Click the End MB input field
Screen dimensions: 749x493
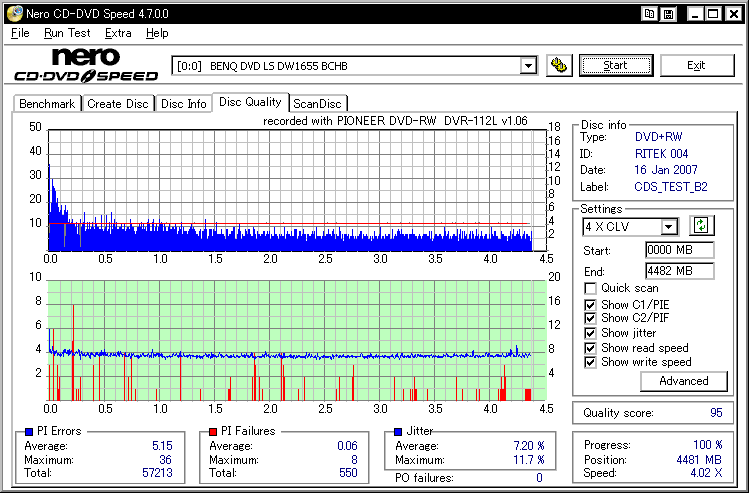point(680,271)
